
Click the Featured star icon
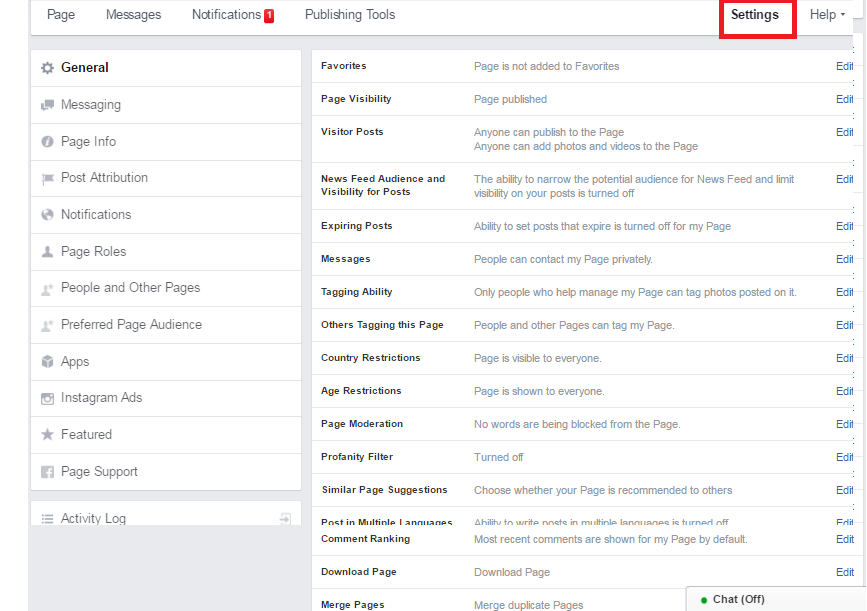click(48, 435)
